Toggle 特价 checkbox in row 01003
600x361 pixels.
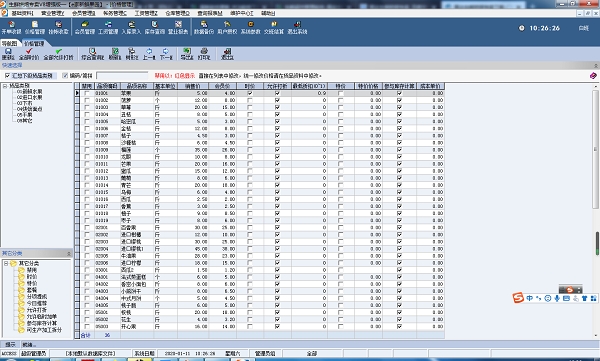[x=341, y=107]
